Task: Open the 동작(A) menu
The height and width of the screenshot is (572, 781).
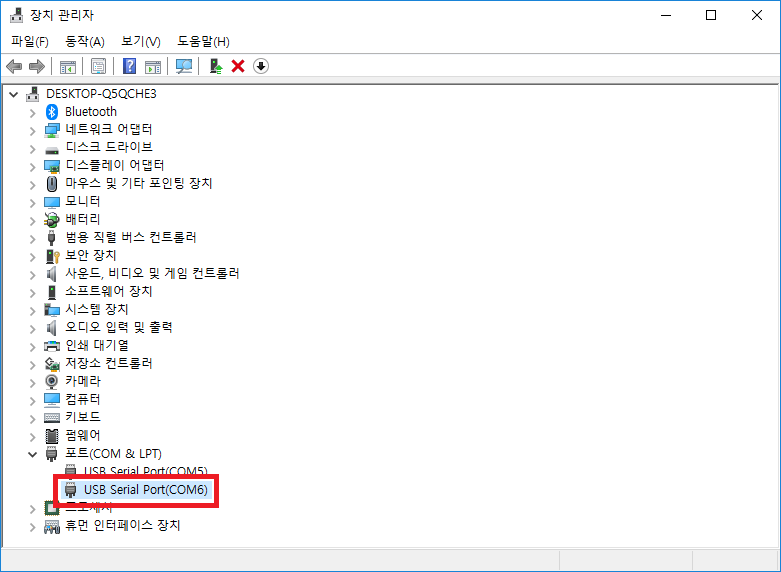Action: pyautogui.click(x=84, y=41)
